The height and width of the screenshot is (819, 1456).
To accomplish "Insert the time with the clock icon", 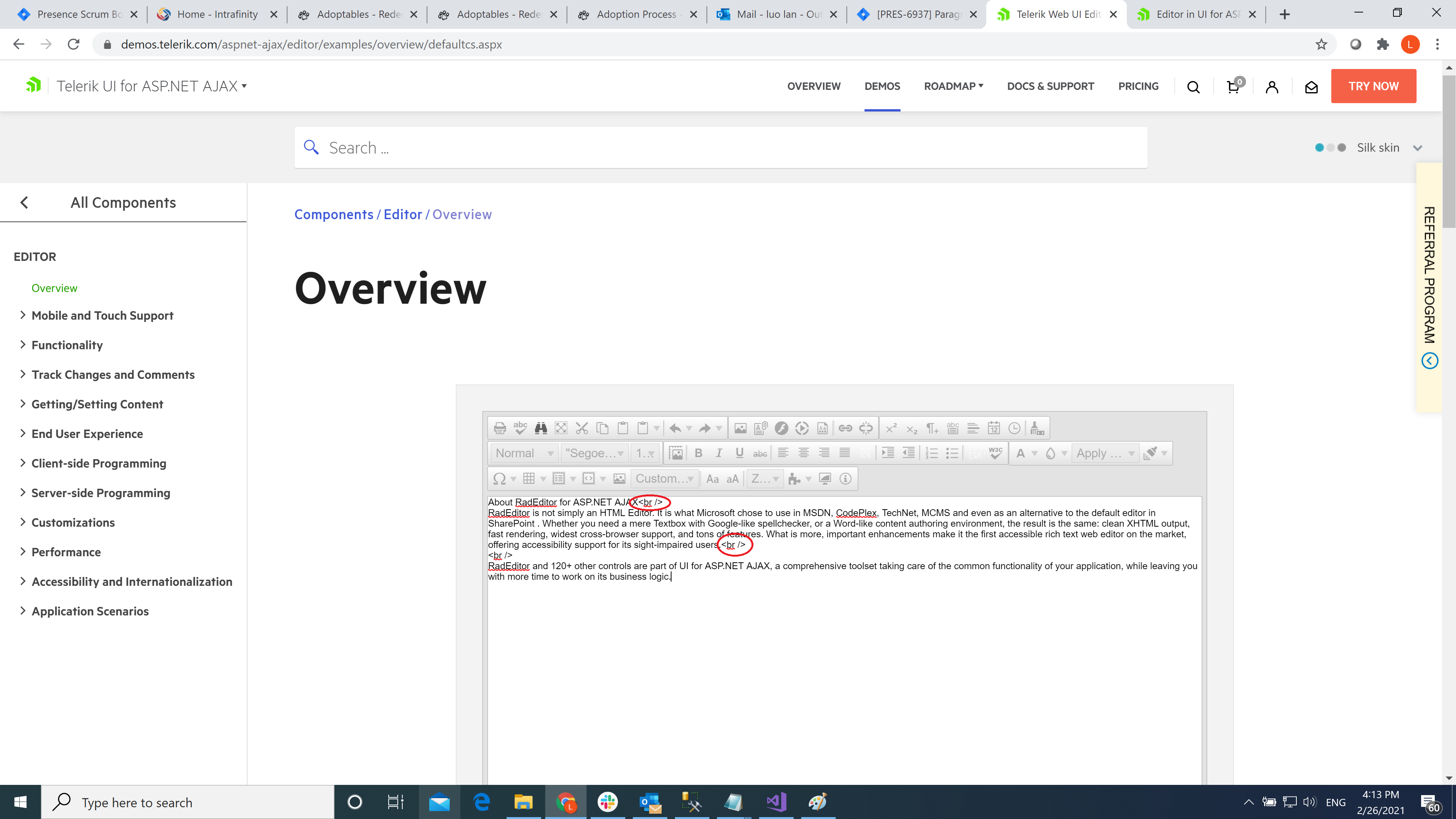I will click(x=1015, y=428).
